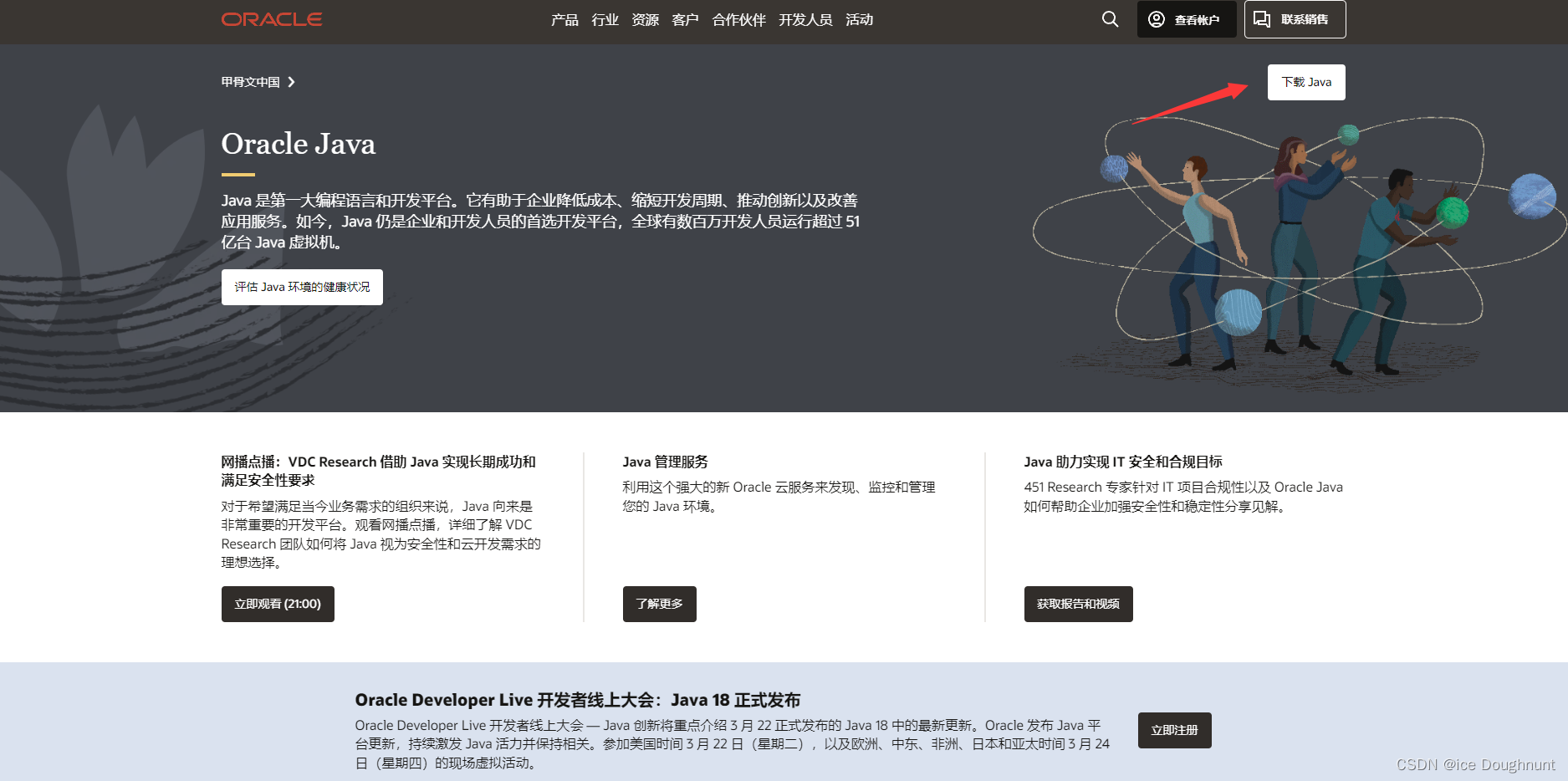Screen dimensions: 1568x781
Task: Click the Oracle Java heading text
Action: pyautogui.click(x=298, y=144)
